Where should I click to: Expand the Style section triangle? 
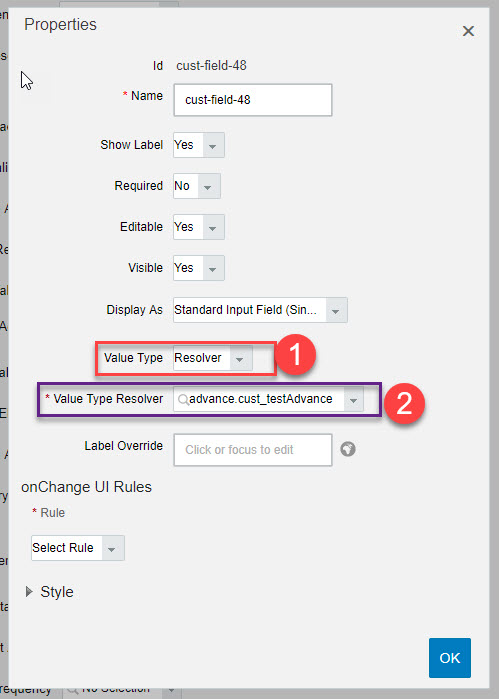point(29,592)
